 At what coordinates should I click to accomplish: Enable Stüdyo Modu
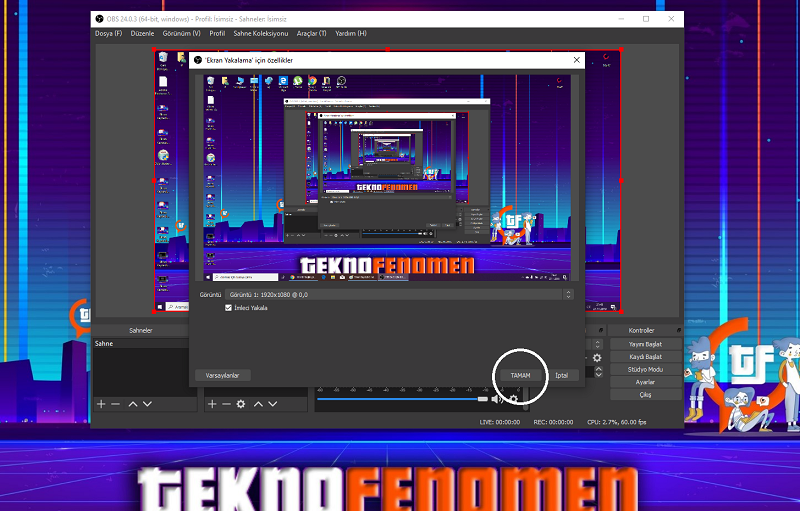coord(645,369)
